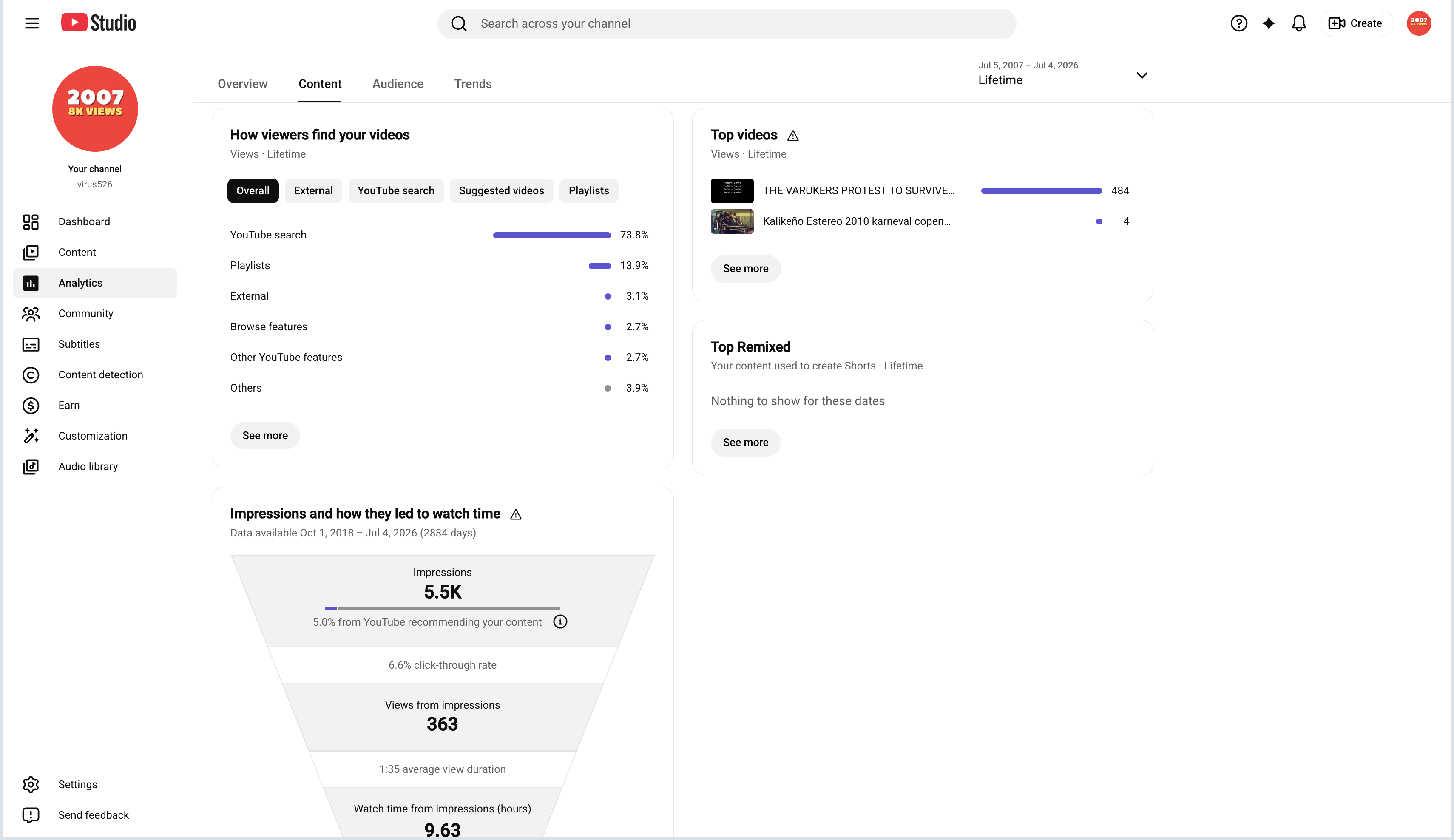
Task: Click the 1:35 average view duration text
Action: click(x=443, y=769)
